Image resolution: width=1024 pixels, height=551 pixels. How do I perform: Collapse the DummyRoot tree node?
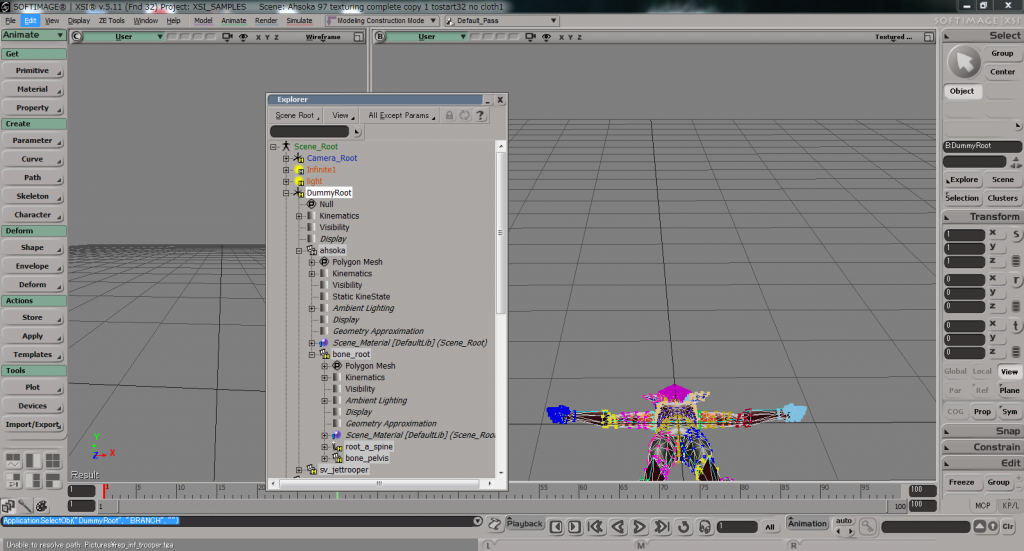click(286, 193)
